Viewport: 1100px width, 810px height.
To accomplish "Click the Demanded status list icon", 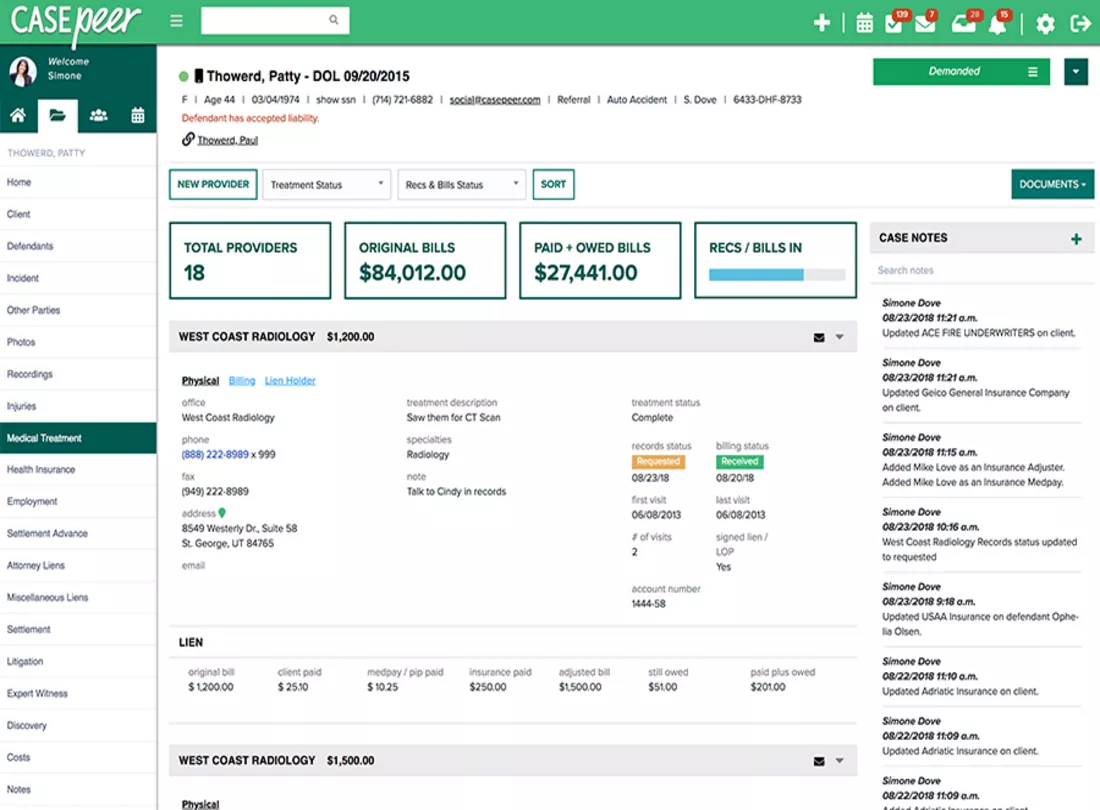I will tap(1033, 72).
